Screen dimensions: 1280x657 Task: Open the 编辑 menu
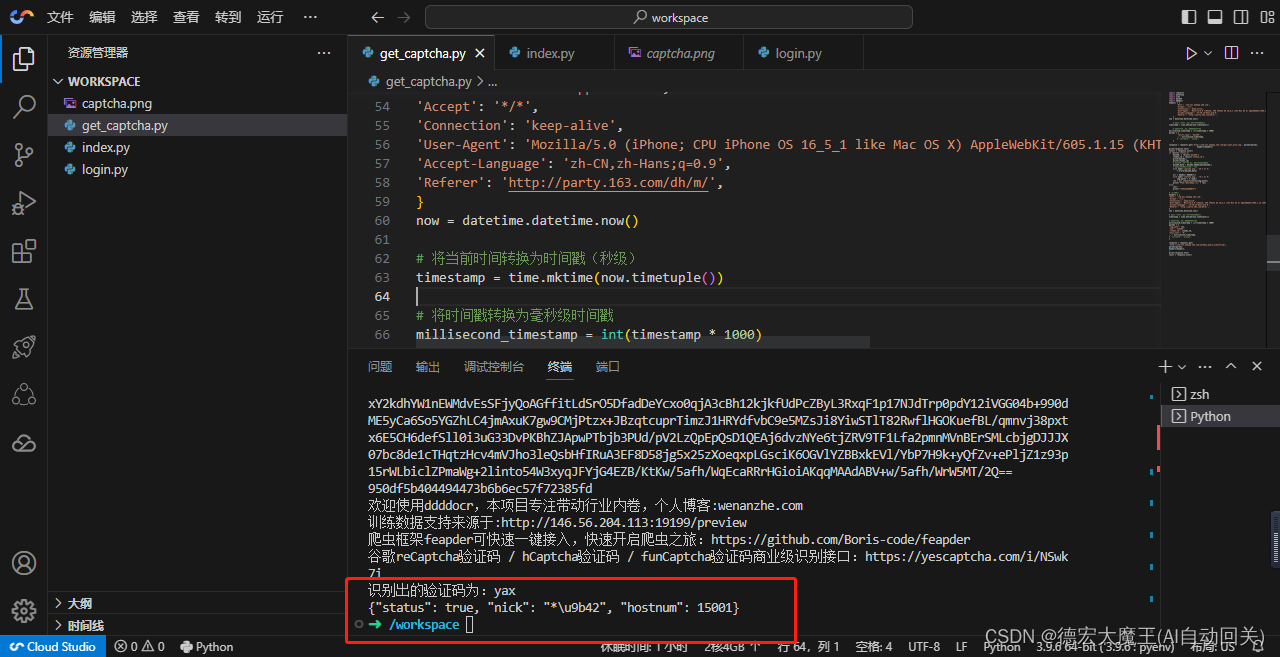(x=102, y=17)
